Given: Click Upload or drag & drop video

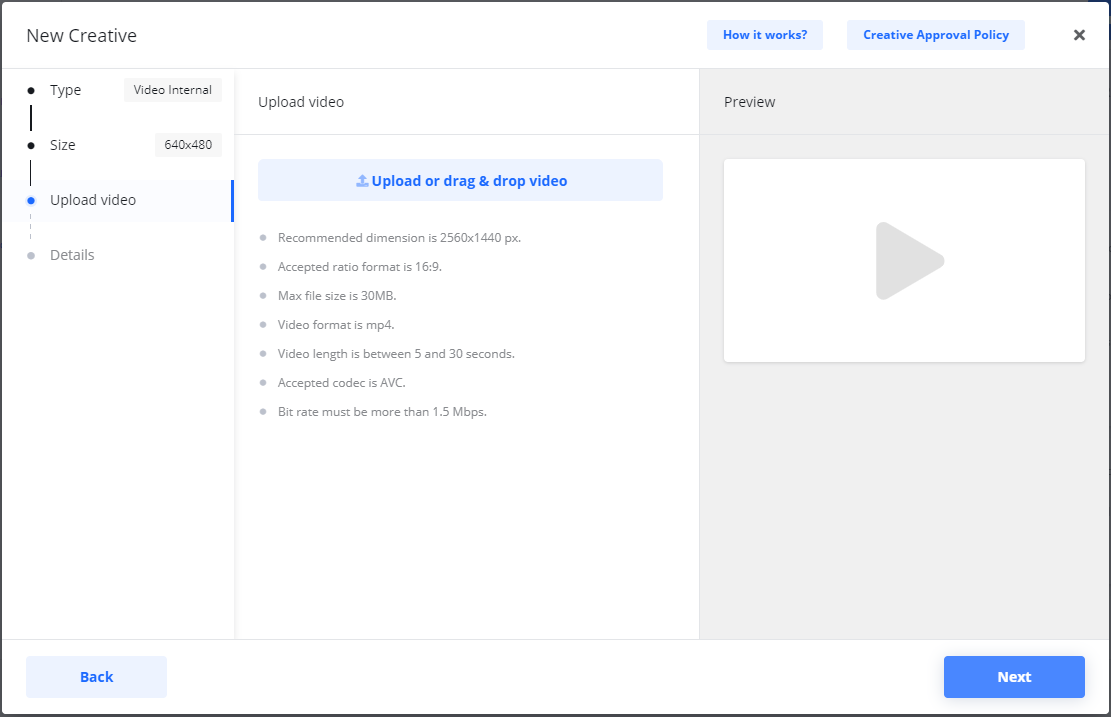Looking at the screenshot, I should click(469, 181).
